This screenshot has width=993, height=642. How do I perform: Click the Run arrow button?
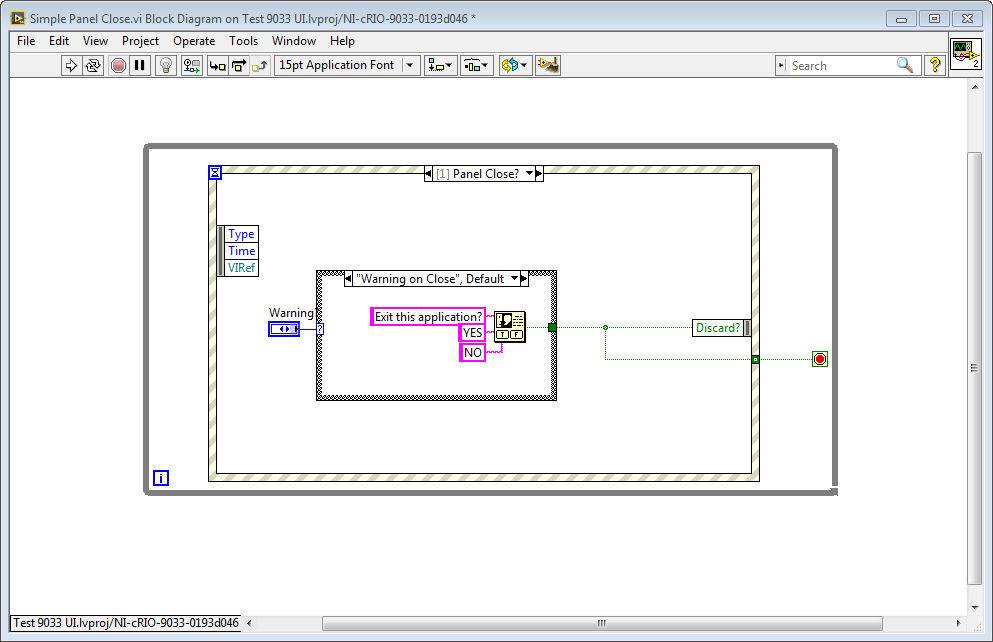click(71, 65)
